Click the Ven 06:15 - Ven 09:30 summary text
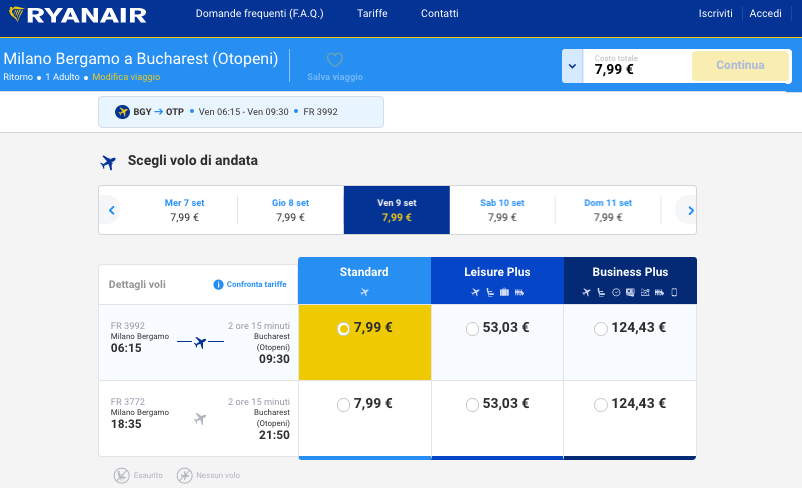Screen dimensions: 802x488 coord(243,112)
